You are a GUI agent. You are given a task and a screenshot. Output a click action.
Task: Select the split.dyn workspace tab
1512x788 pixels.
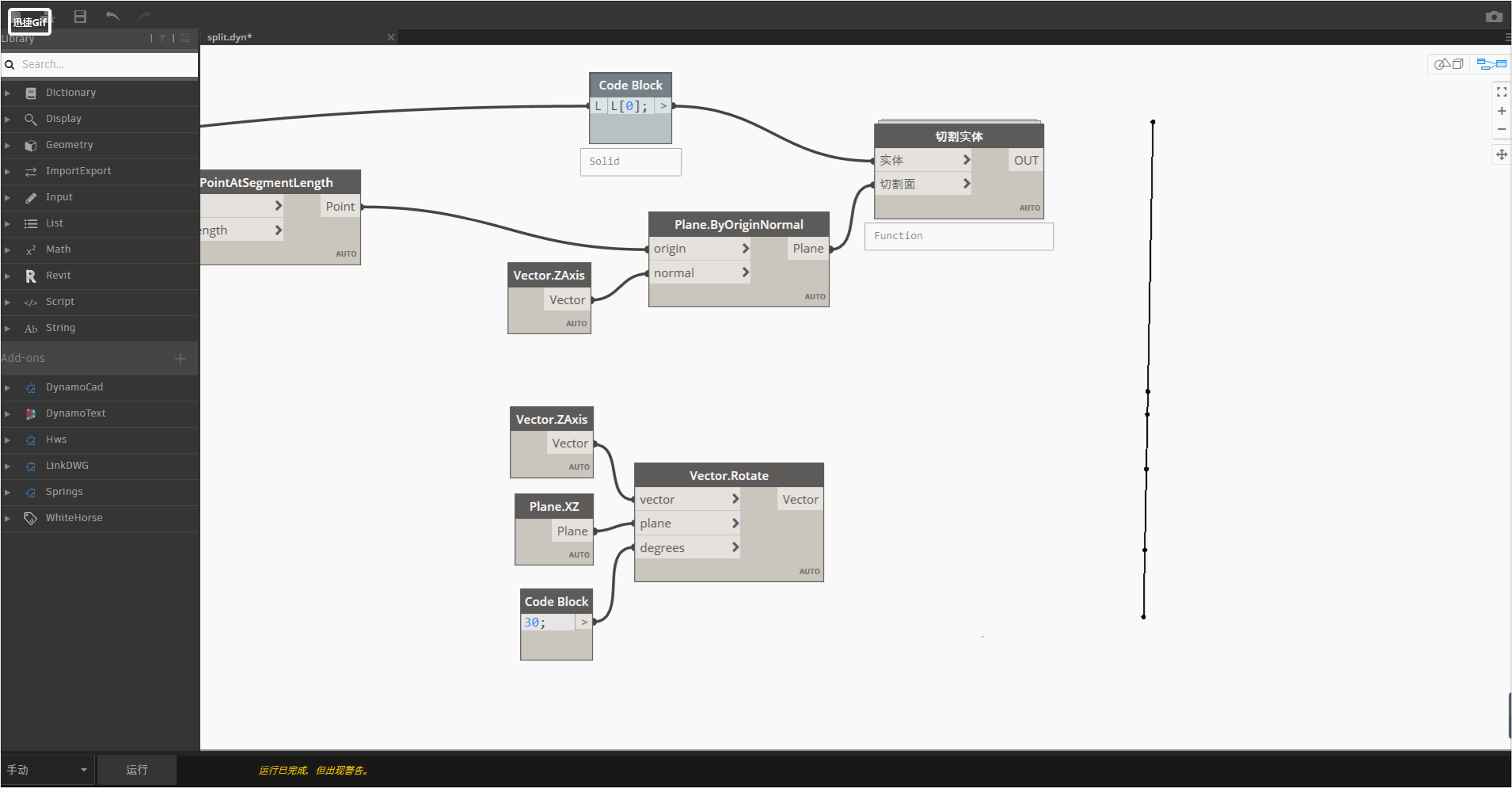click(x=230, y=37)
